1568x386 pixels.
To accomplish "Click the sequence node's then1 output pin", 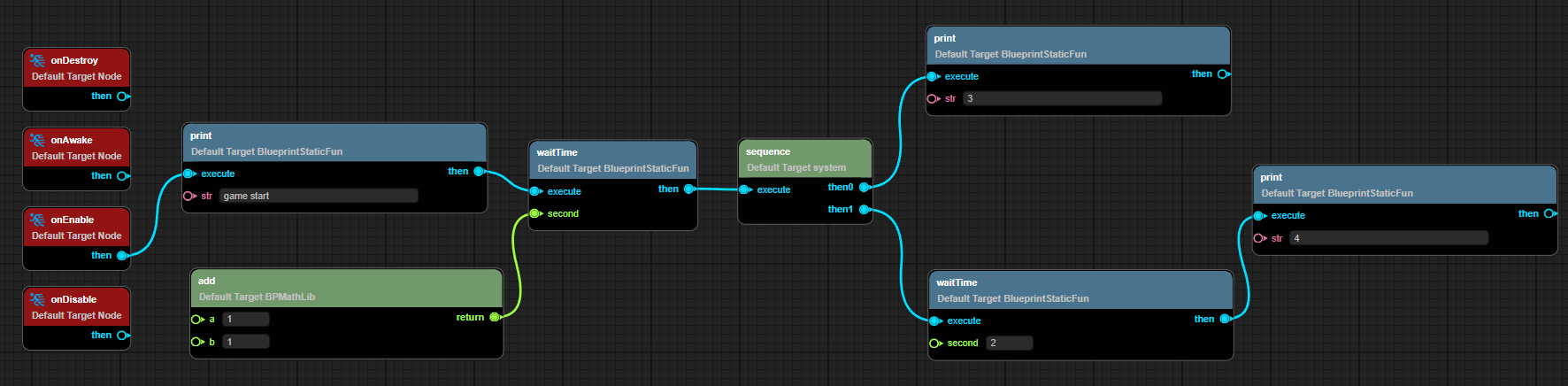I will [865, 210].
